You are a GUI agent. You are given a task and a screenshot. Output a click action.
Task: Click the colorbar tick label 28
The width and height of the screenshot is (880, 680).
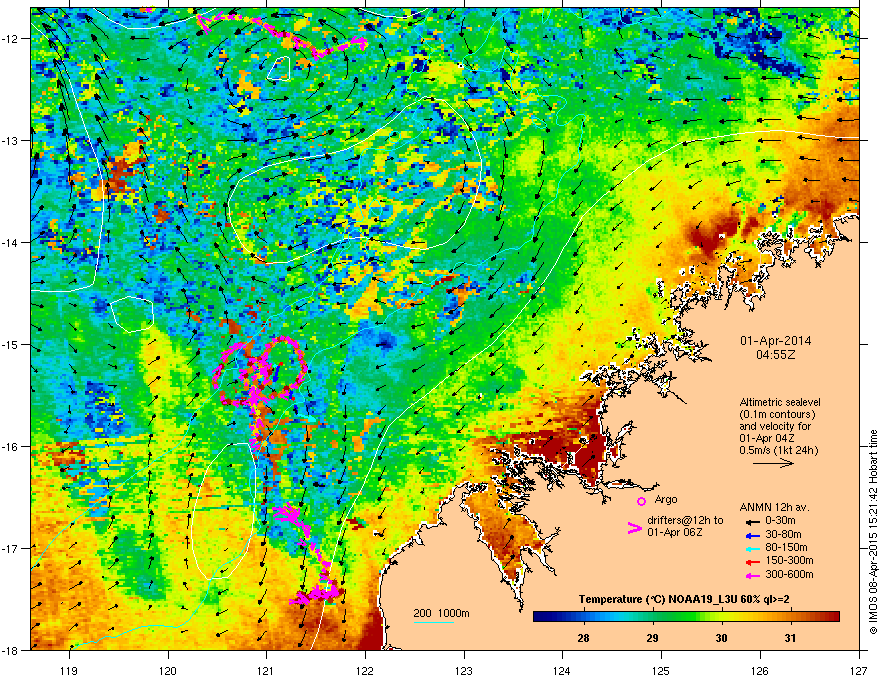(x=583, y=638)
